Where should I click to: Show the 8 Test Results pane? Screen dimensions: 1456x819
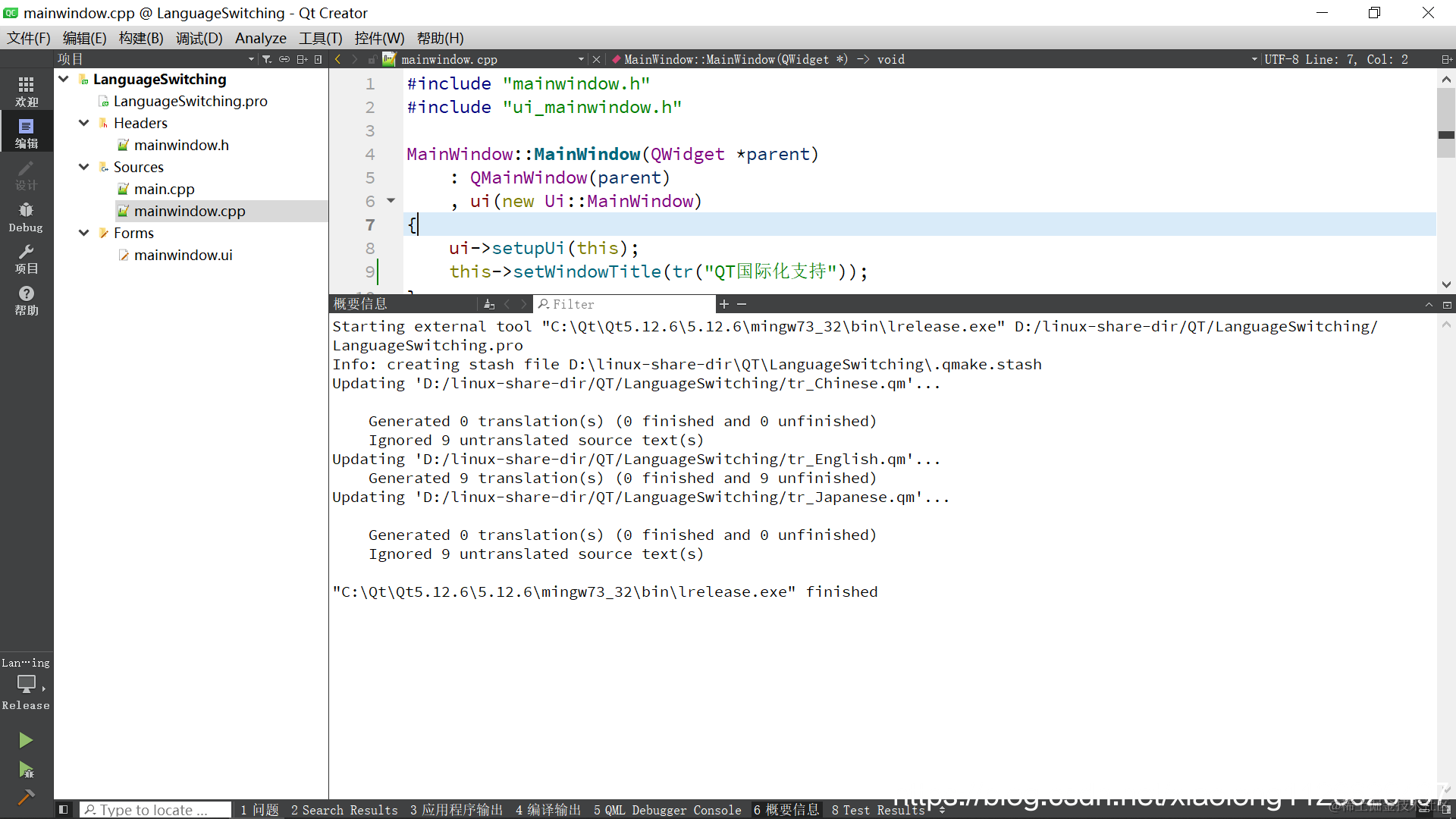pyautogui.click(x=878, y=810)
